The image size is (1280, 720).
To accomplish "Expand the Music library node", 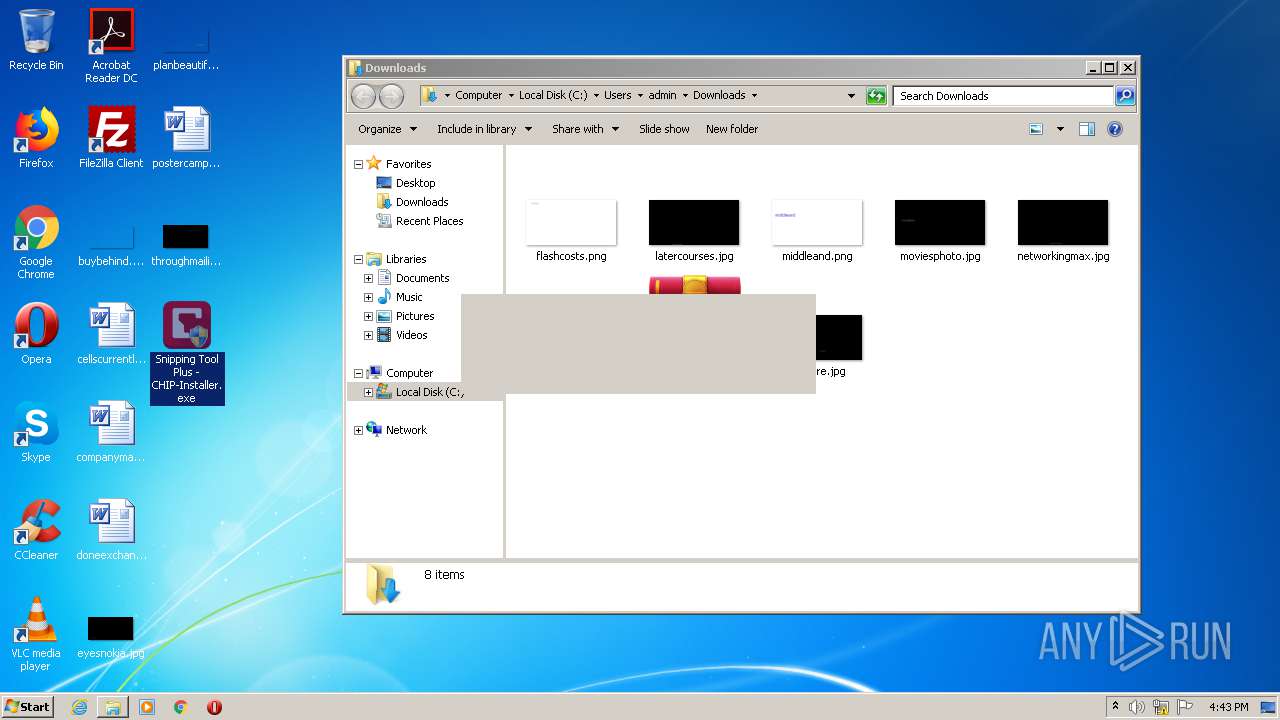I will pos(368,297).
